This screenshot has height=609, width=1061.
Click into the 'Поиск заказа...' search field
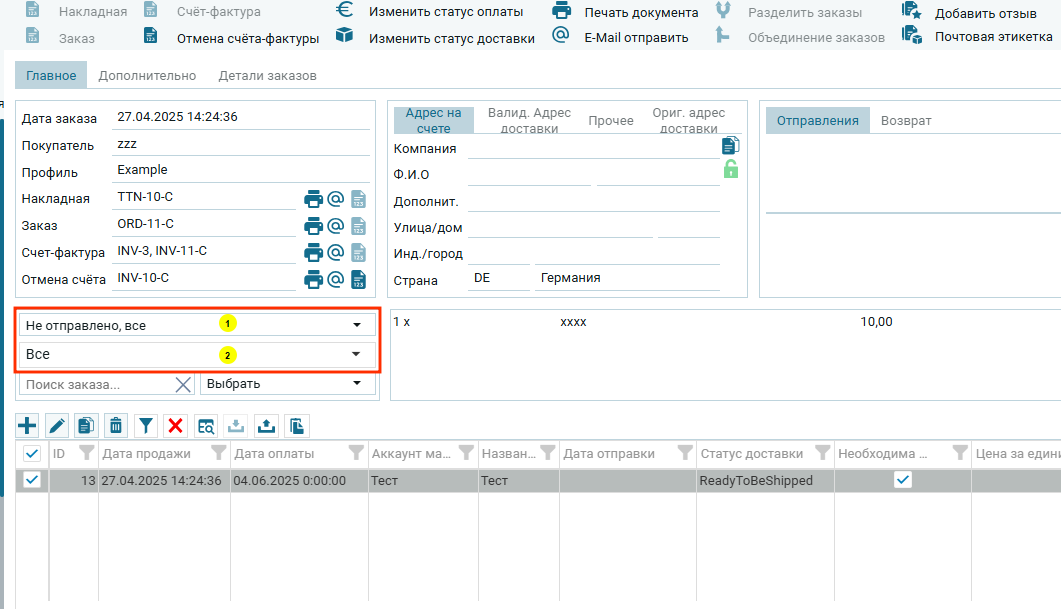tap(98, 384)
